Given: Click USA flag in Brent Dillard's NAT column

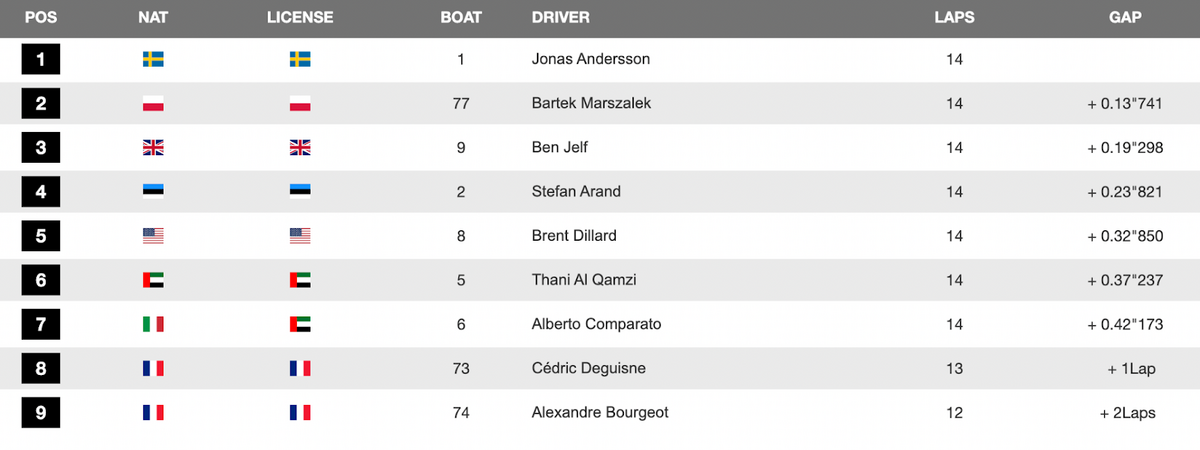Looking at the screenshot, I should [x=153, y=236].
